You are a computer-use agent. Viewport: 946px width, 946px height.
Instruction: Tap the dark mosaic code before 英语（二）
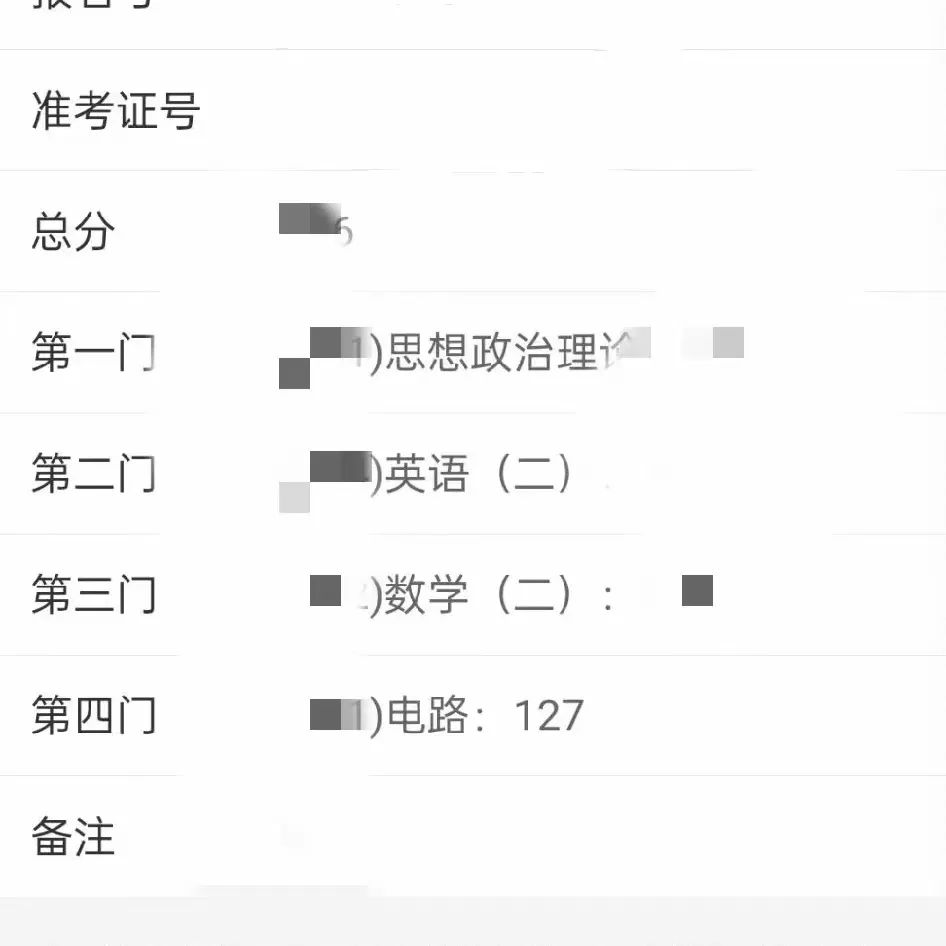(339, 466)
